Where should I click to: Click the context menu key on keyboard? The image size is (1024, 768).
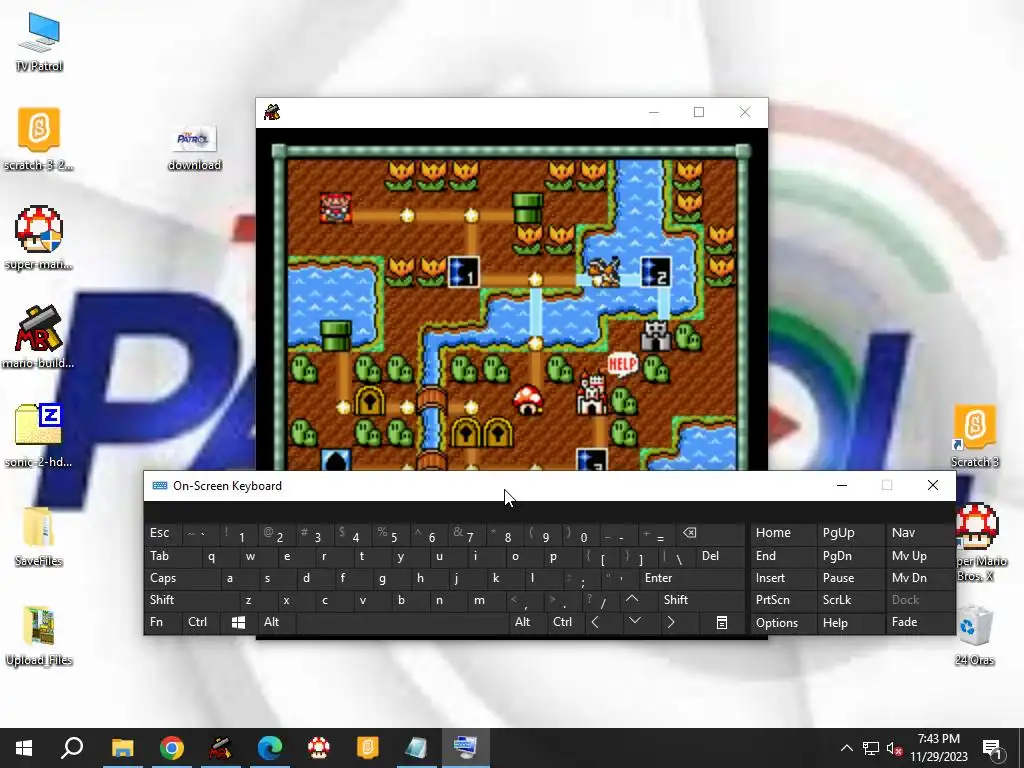coord(722,622)
